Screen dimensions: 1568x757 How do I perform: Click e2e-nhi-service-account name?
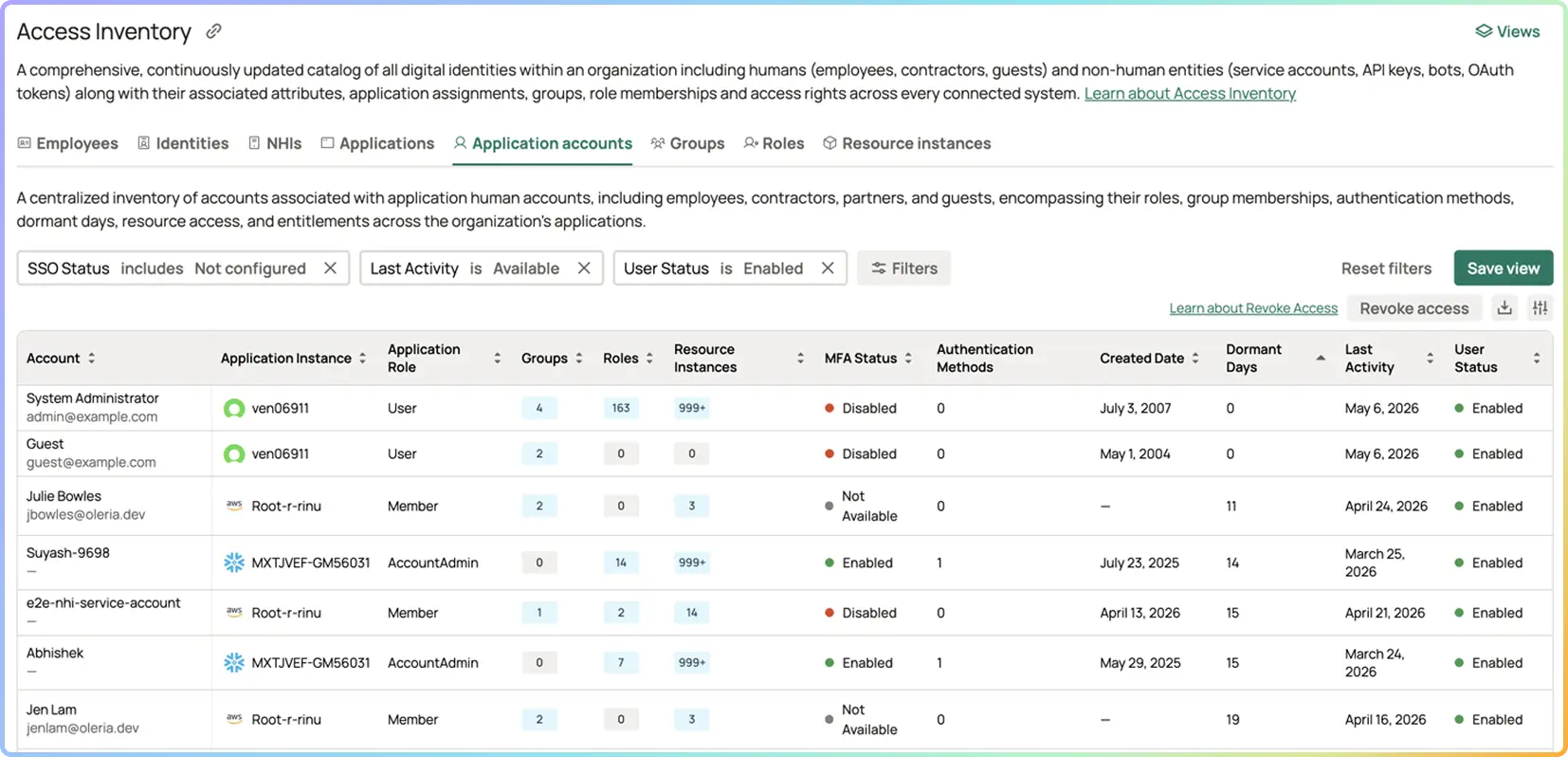coord(103,603)
